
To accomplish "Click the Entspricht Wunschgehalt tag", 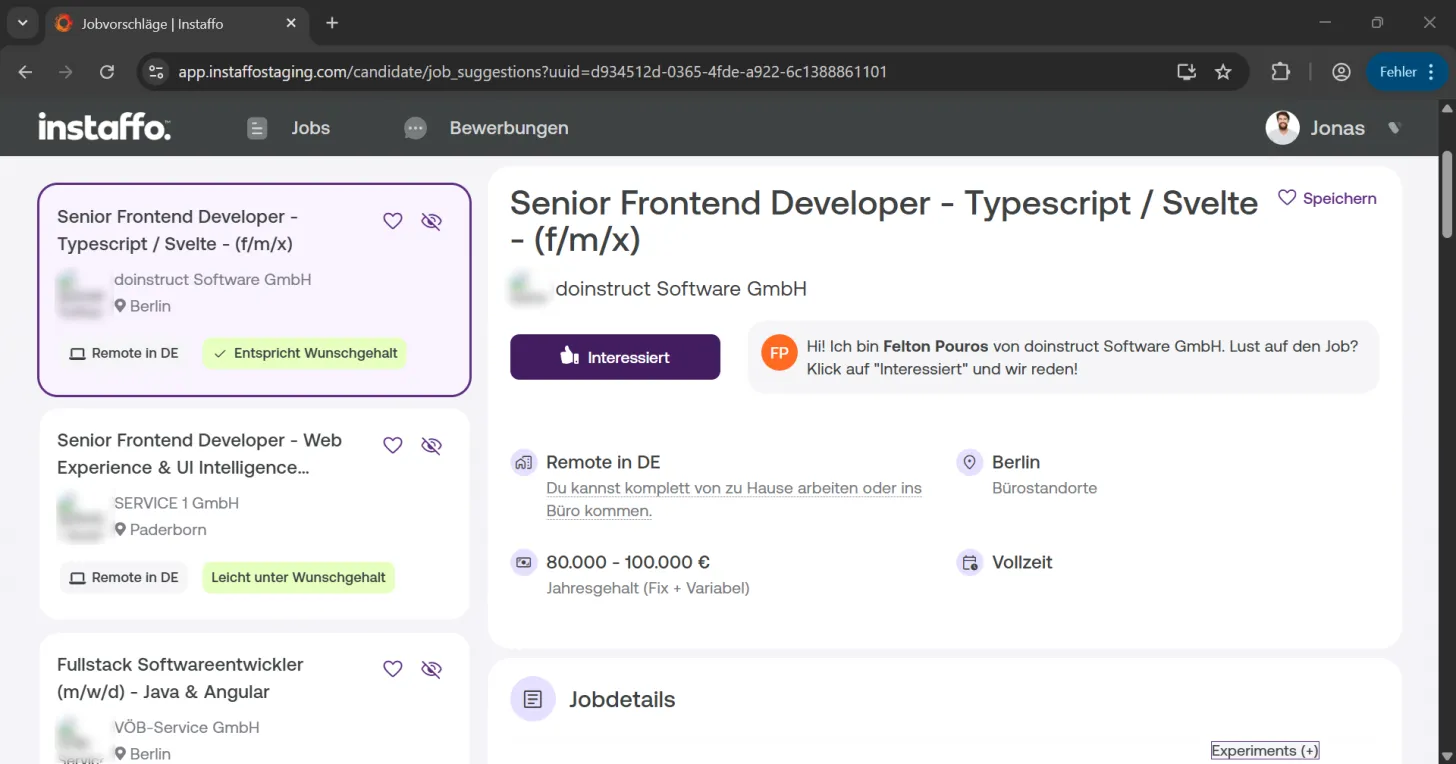I will (305, 353).
